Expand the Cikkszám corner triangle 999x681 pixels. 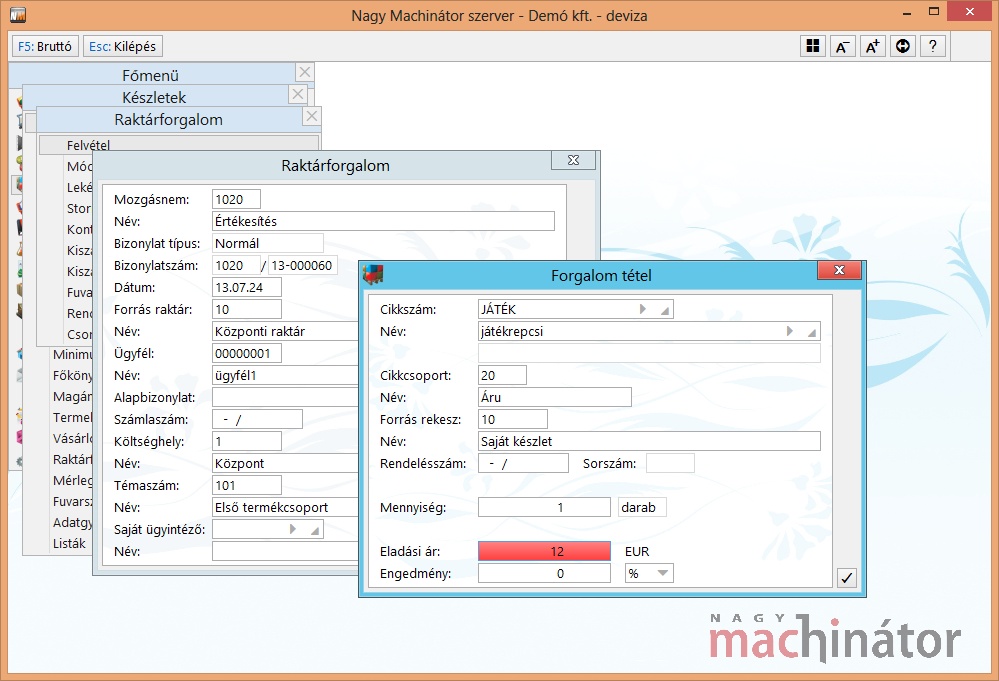(665, 311)
